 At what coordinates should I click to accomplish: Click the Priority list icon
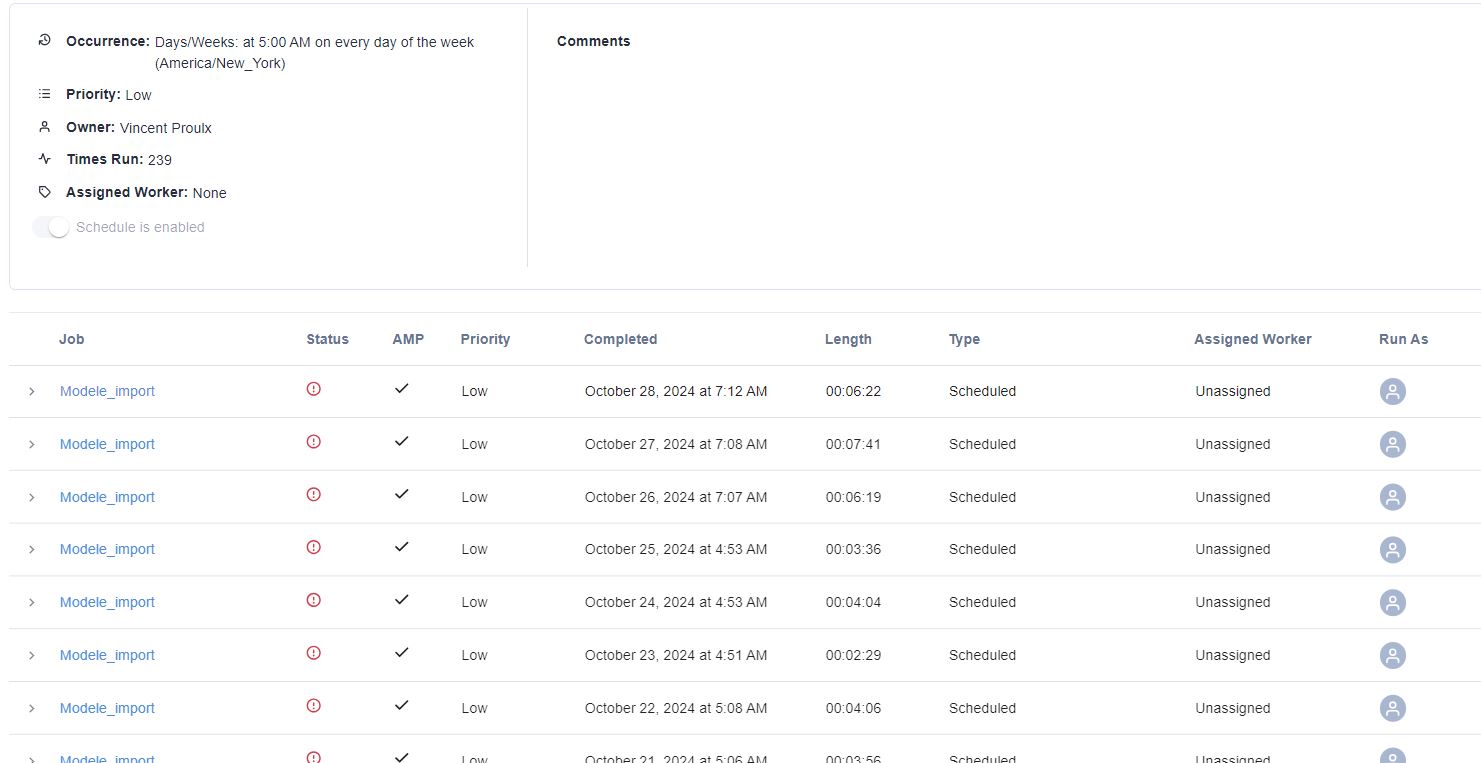pyautogui.click(x=43, y=93)
